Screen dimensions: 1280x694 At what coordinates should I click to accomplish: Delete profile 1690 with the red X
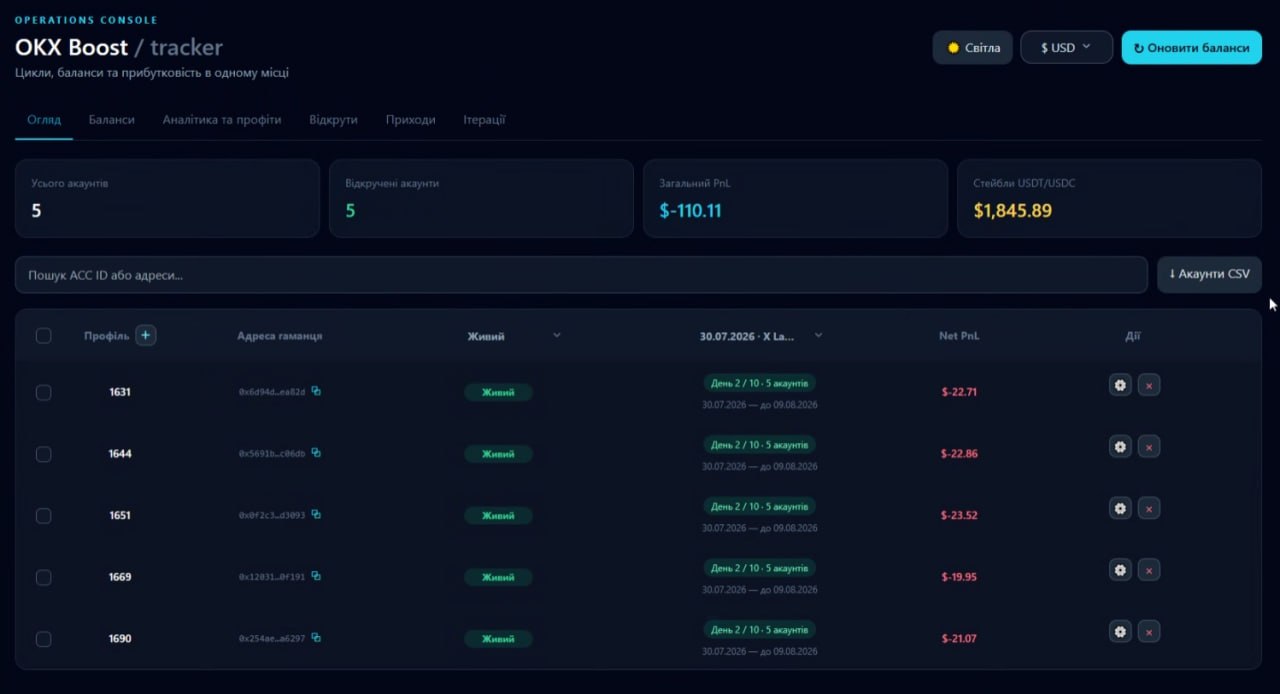click(1149, 632)
